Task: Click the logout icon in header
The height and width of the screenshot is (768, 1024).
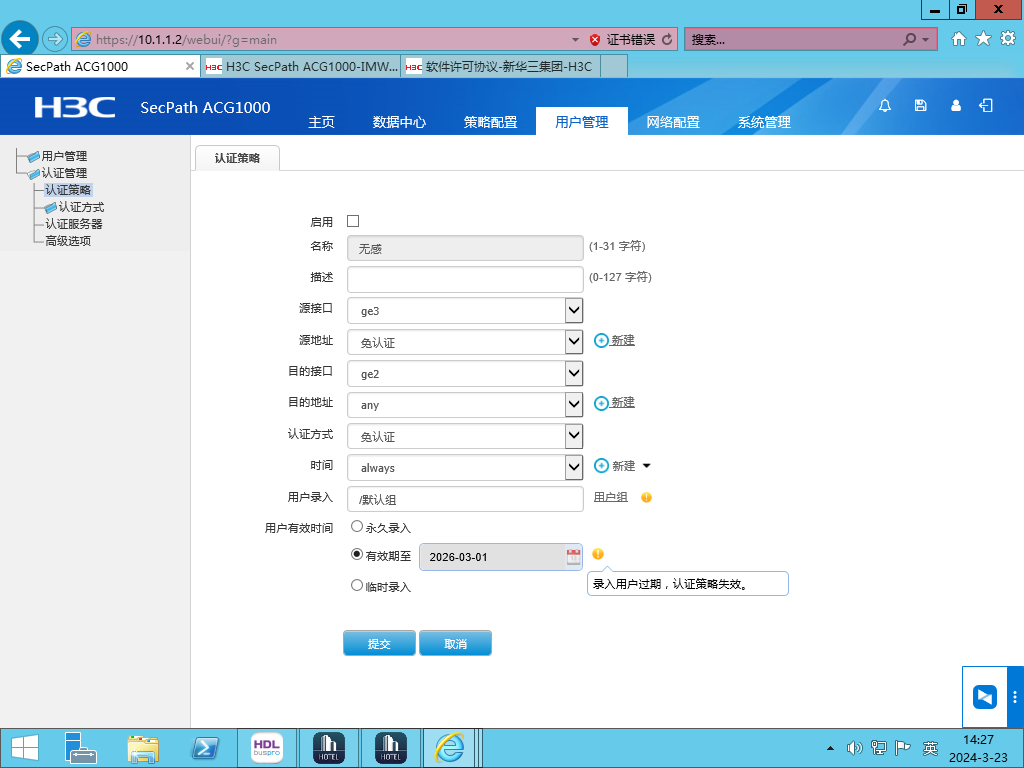Action: (x=987, y=106)
